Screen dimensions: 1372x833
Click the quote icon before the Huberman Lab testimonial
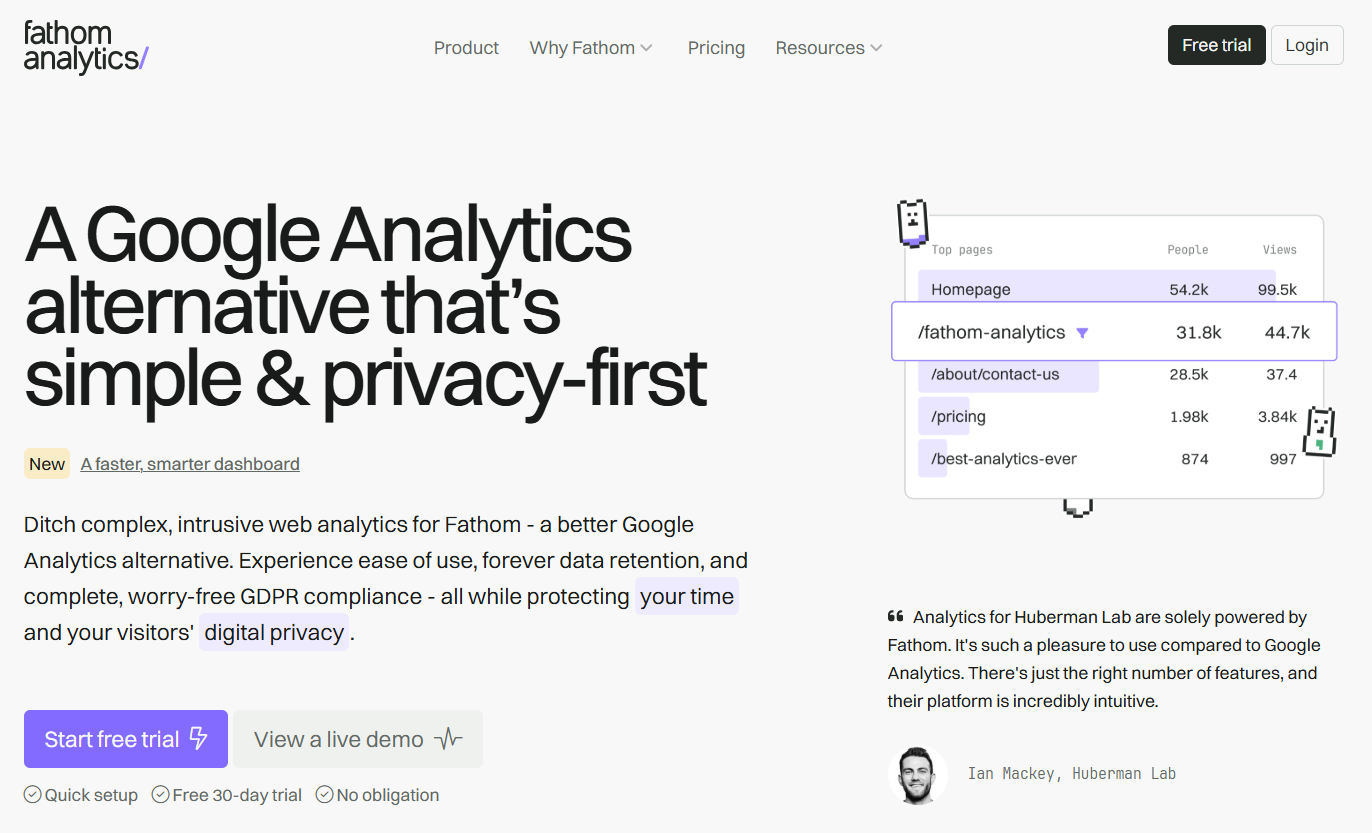(894, 616)
